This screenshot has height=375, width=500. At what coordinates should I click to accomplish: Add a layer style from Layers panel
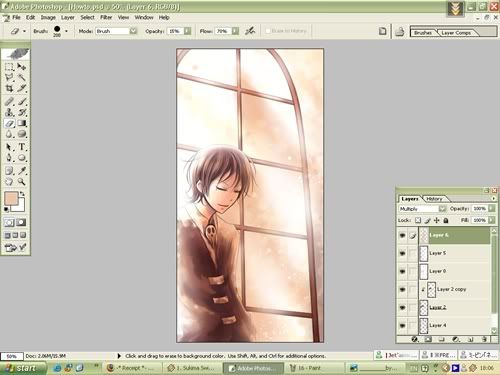(415, 339)
